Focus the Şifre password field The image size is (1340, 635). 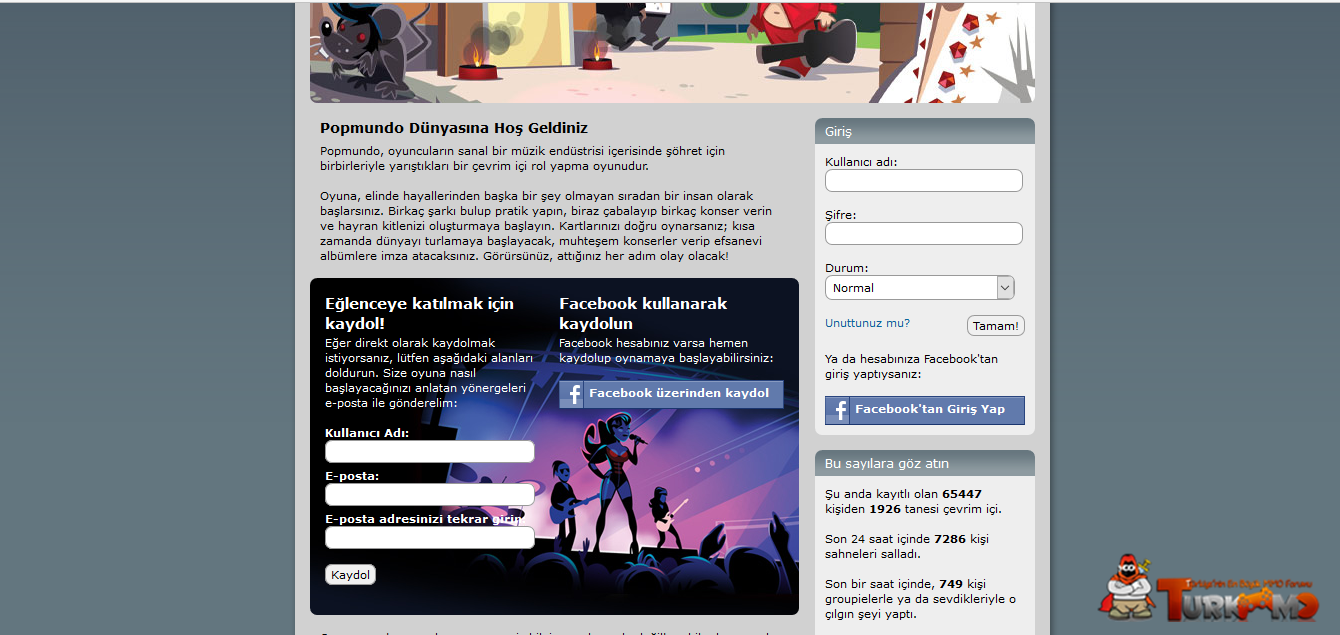[x=924, y=234]
